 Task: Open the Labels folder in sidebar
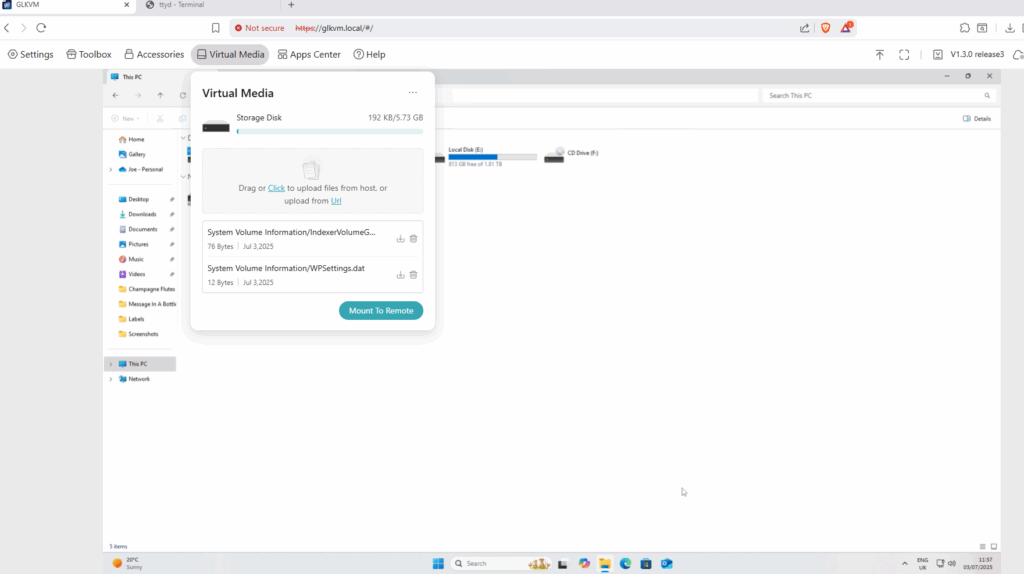pos(136,319)
